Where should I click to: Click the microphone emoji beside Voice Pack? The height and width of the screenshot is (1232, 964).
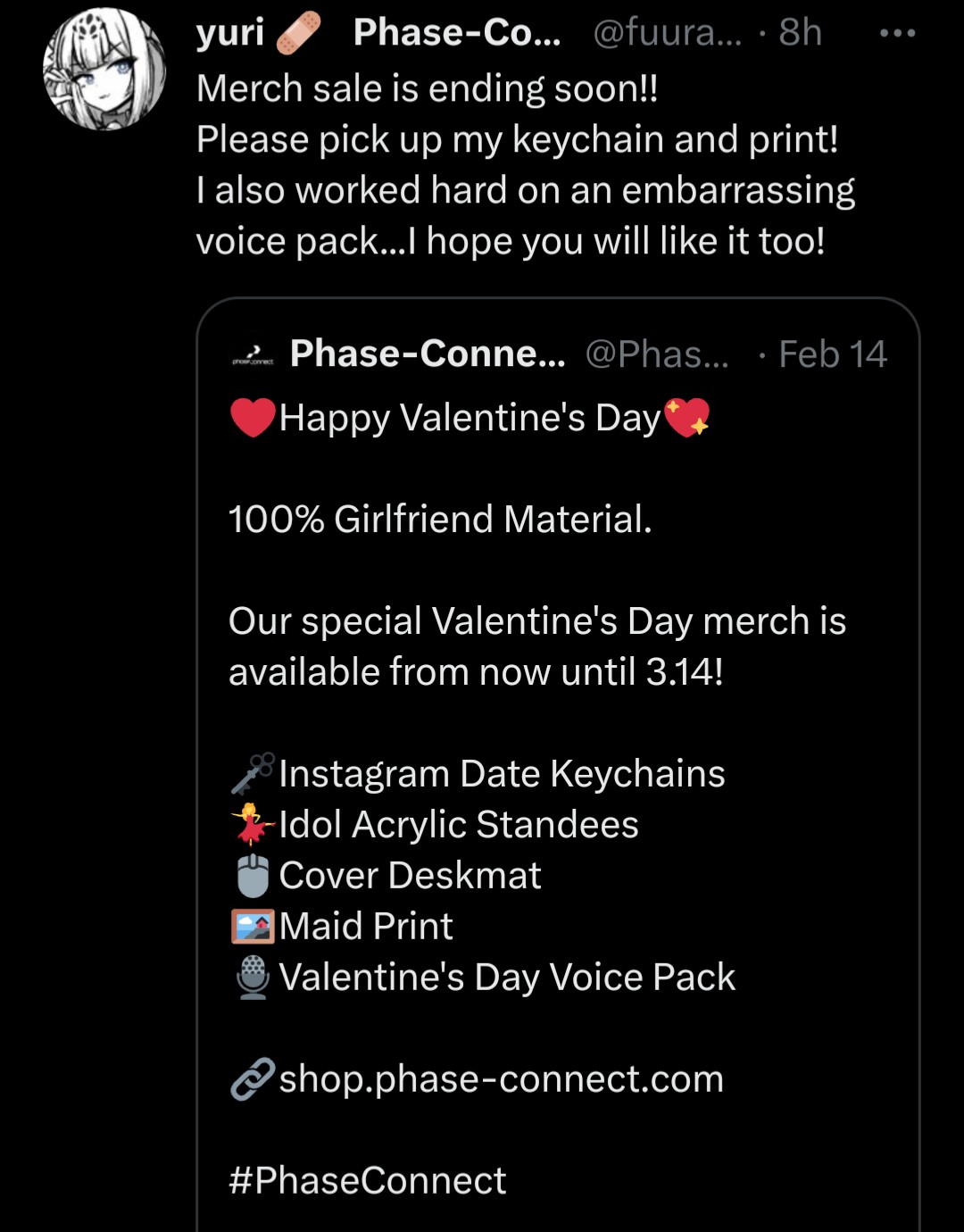(x=253, y=978)
